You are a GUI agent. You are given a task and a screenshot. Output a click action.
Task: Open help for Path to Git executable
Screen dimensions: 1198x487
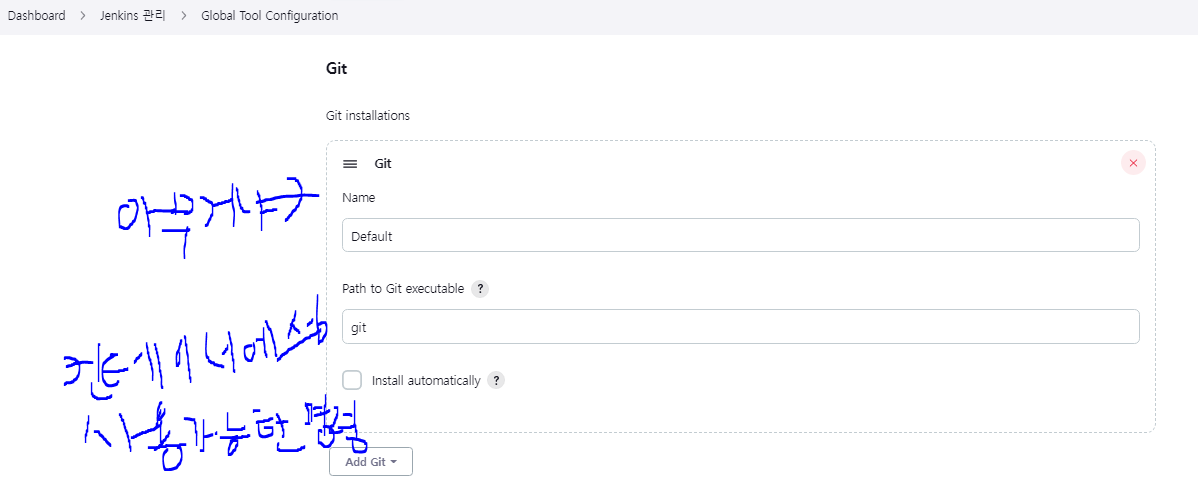pos(479,289)
